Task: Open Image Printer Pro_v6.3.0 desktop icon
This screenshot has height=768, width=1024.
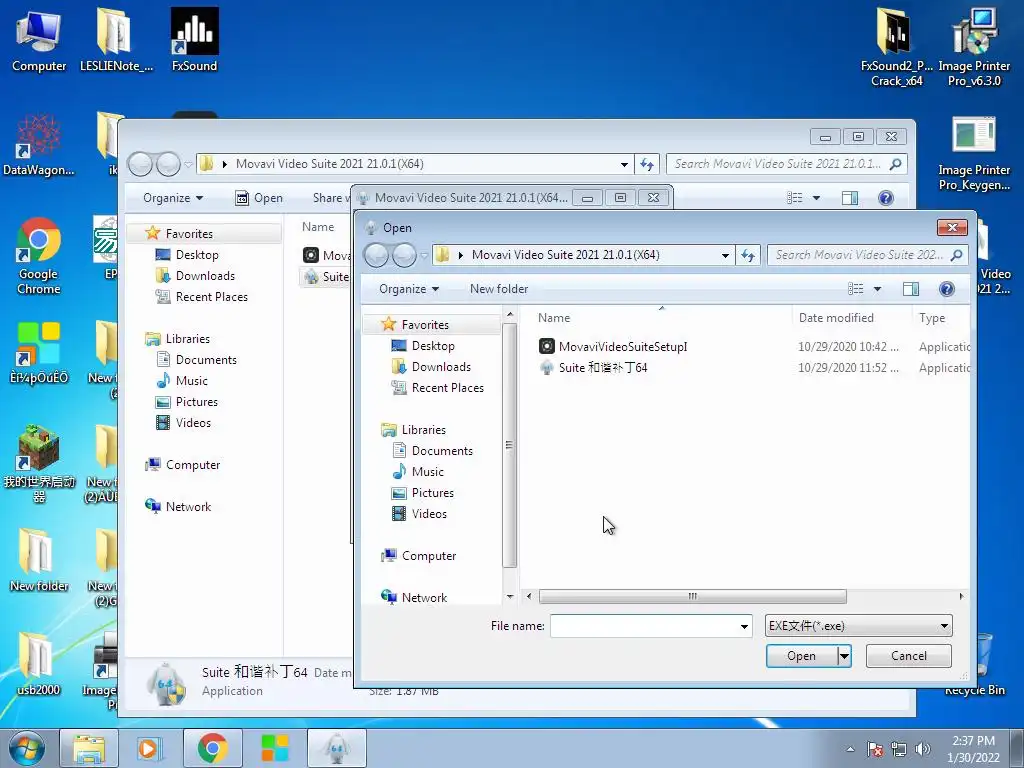Action: coord(974,47)
